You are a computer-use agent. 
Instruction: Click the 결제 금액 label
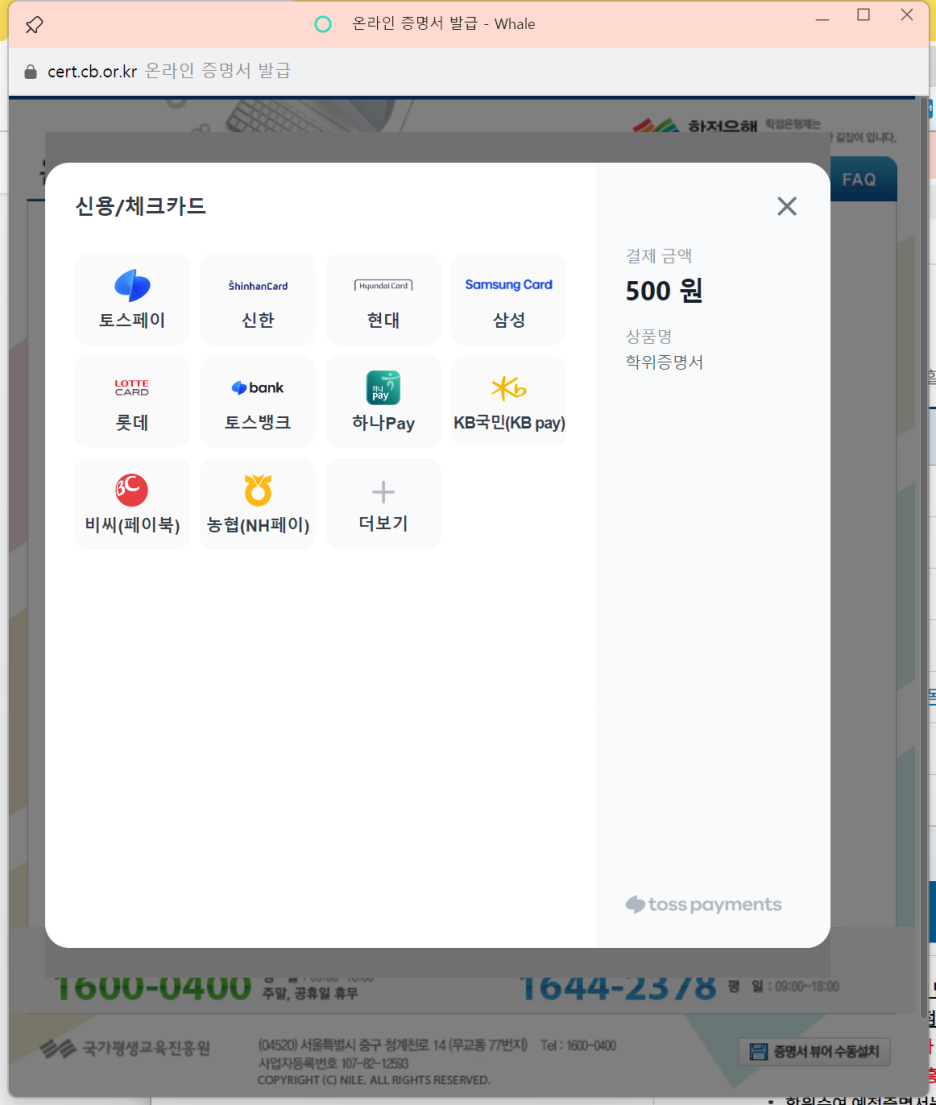tap(659, 256)
